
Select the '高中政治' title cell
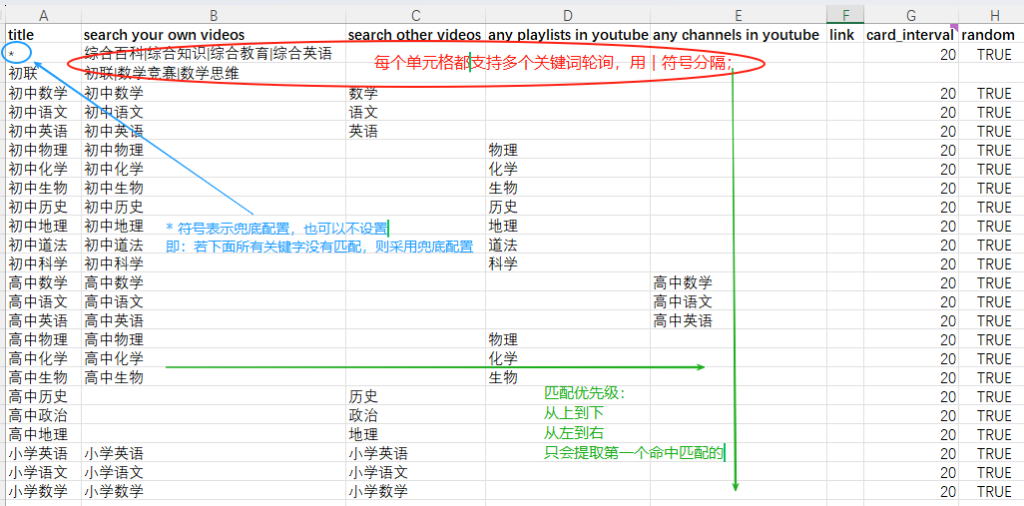coord(44,415)
